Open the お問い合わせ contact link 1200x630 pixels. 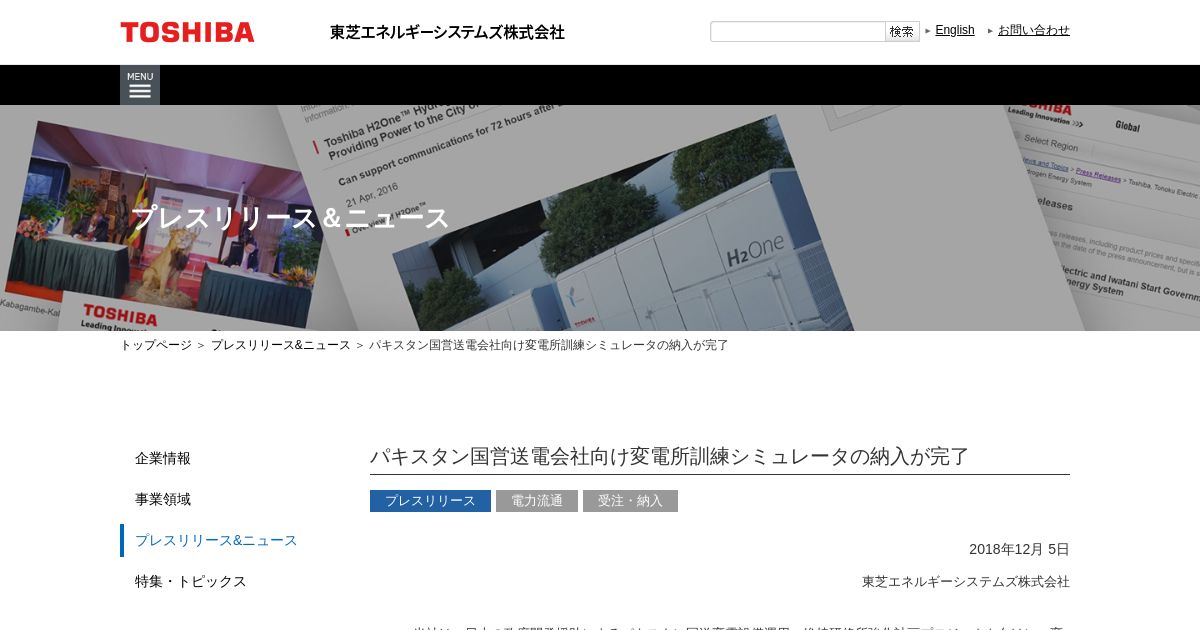(x=1034, y=30)
